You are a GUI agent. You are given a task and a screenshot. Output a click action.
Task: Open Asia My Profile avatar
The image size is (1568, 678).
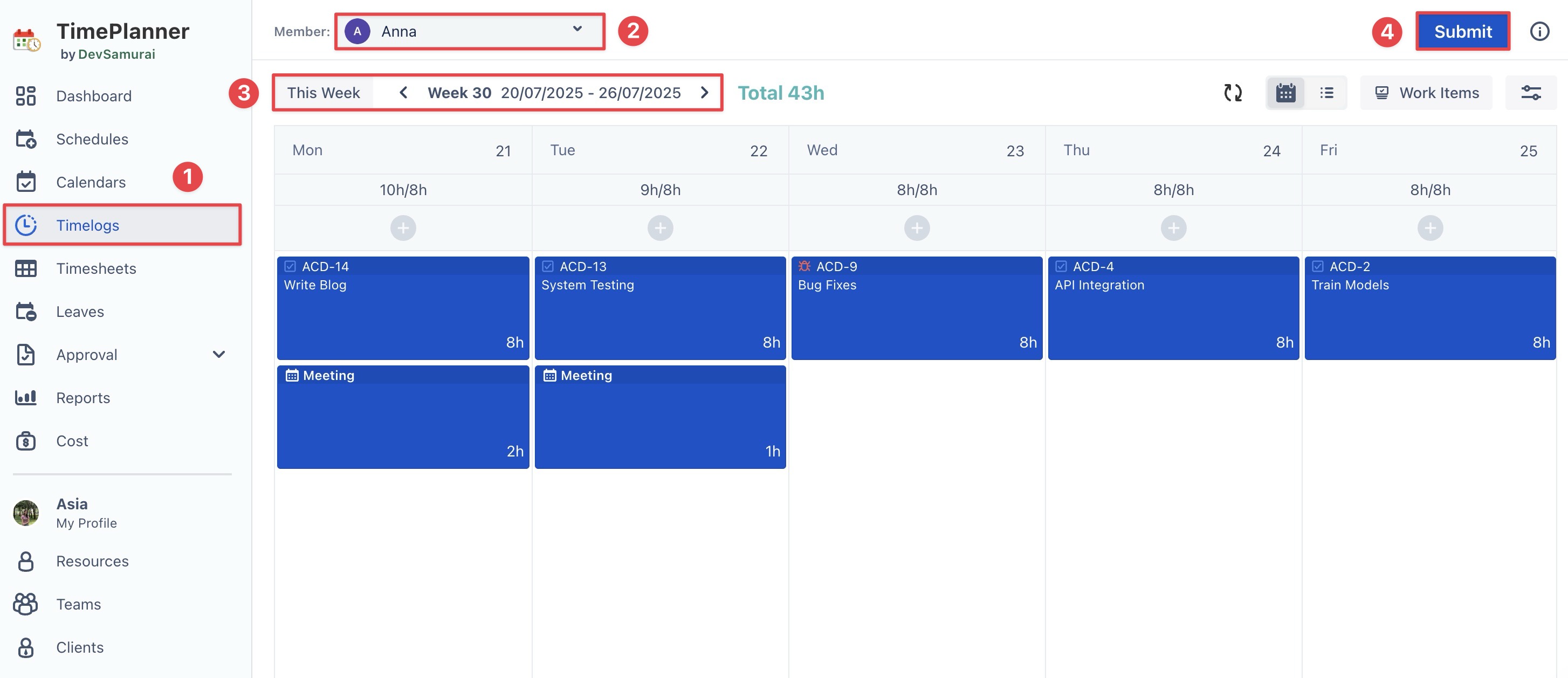pos(25,513)
